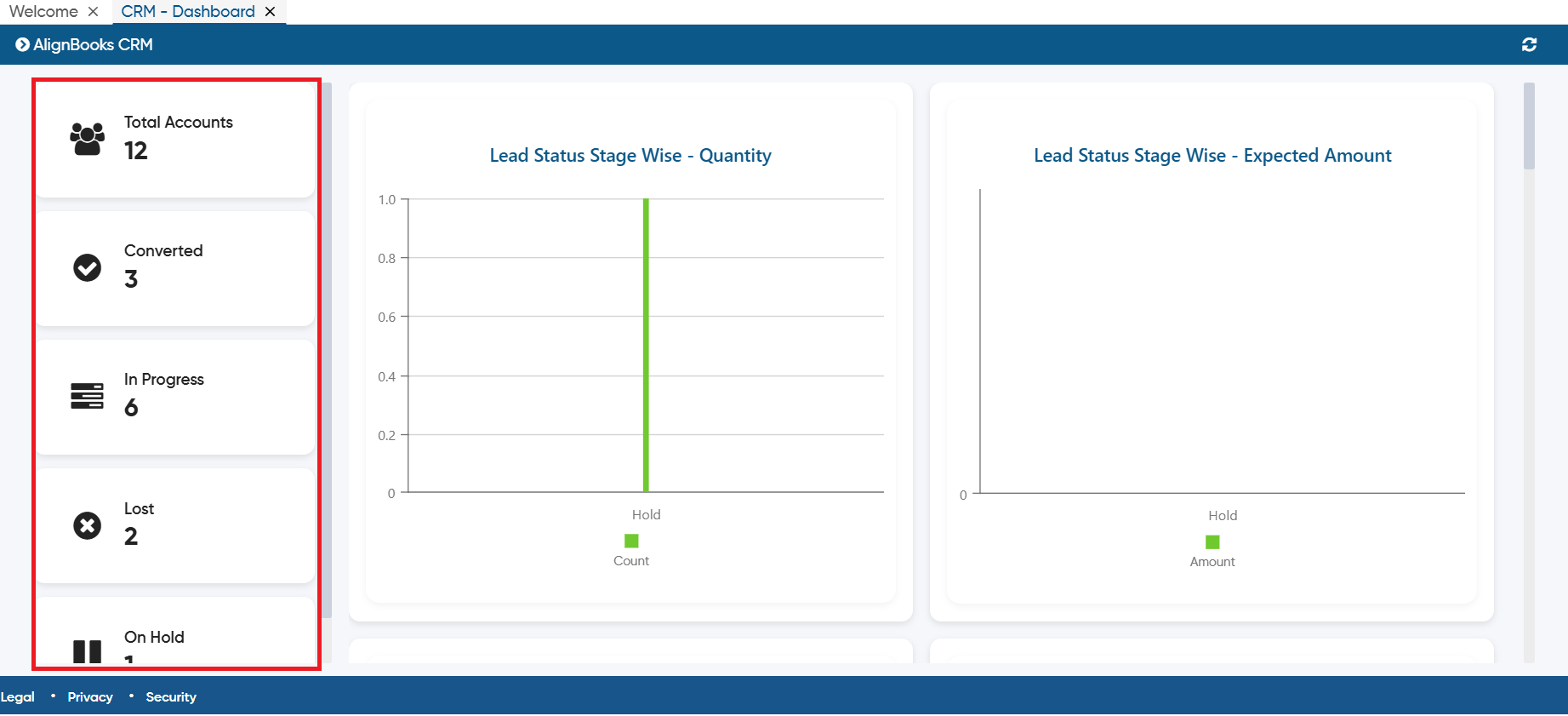This screenshot has height=716, width=1568.
Task: Click the AlignBooks CRM arrow circle icon
Action: click(22, 44)
